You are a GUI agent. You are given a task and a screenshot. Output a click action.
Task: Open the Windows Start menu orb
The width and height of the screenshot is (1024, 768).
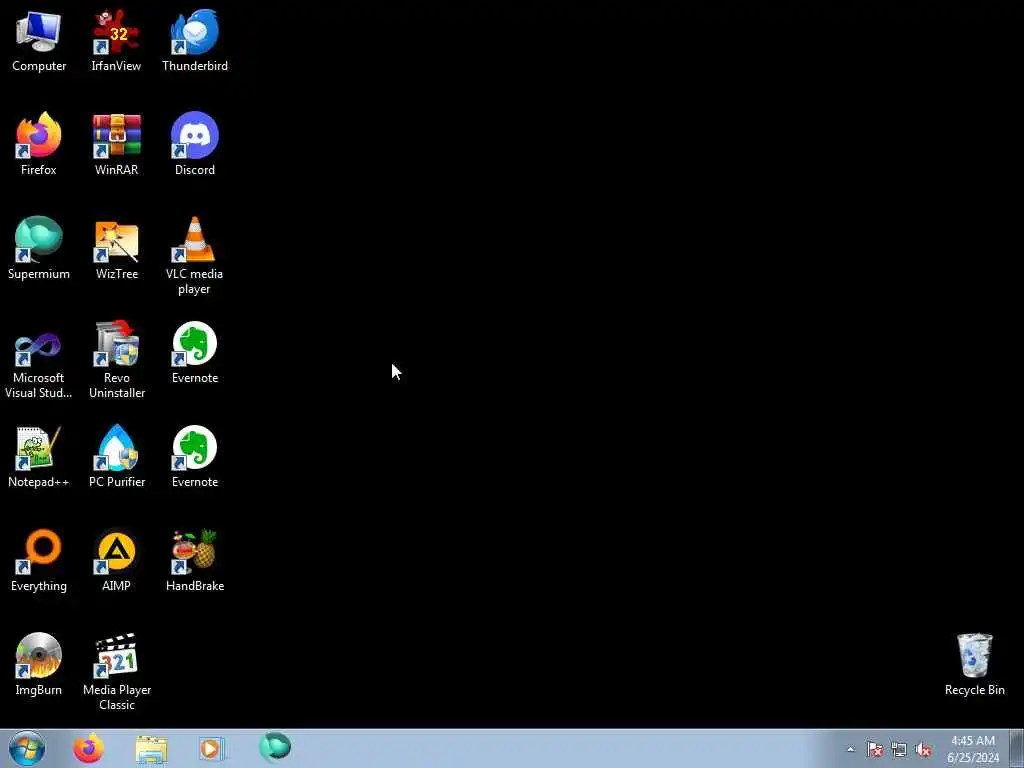[27, 748]
